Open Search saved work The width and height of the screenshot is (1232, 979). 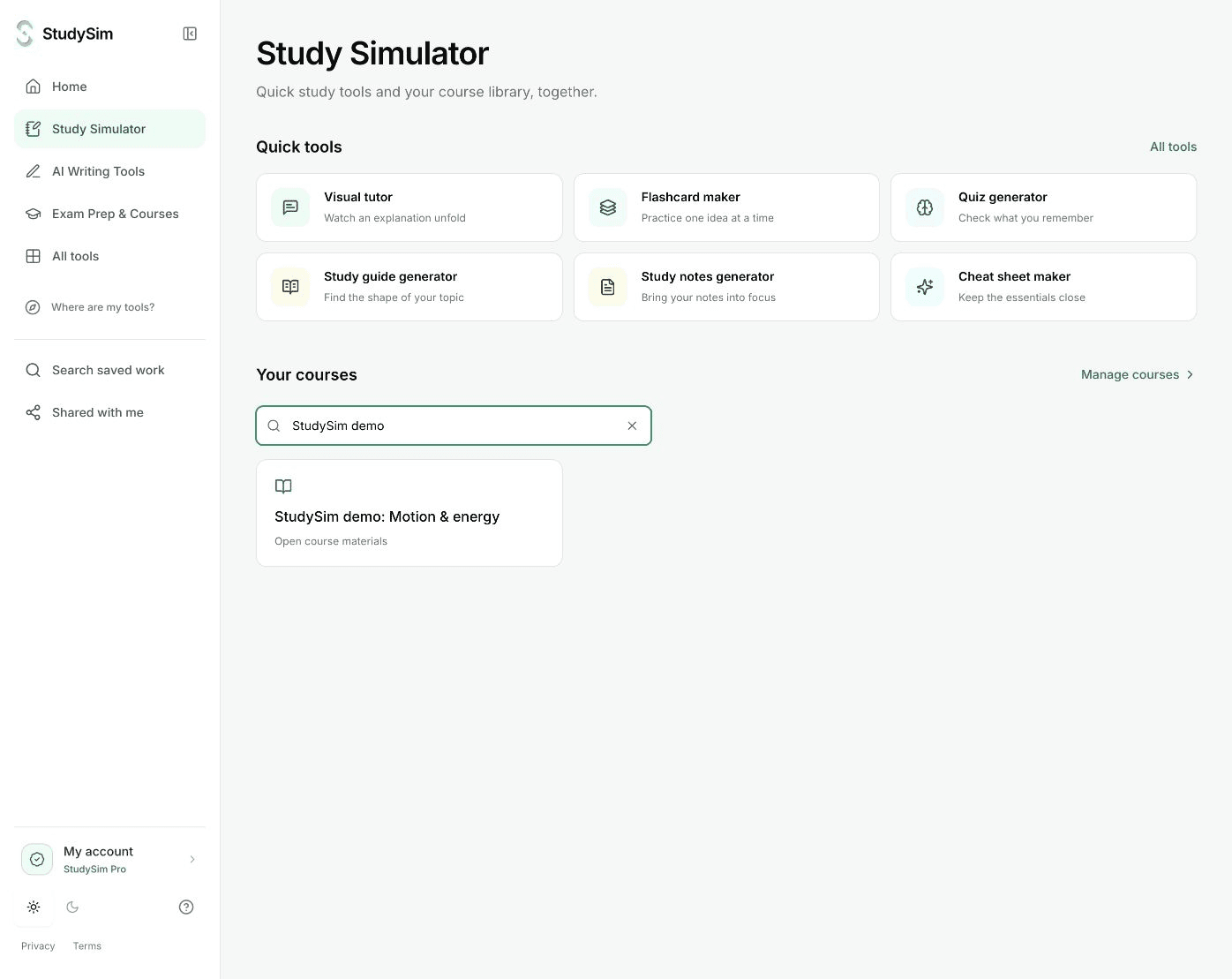[x=109, y=370]
